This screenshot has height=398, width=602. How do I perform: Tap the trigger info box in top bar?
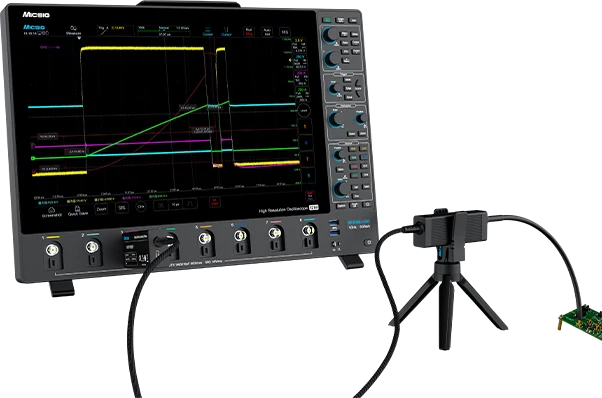click(x=115, y=30)
